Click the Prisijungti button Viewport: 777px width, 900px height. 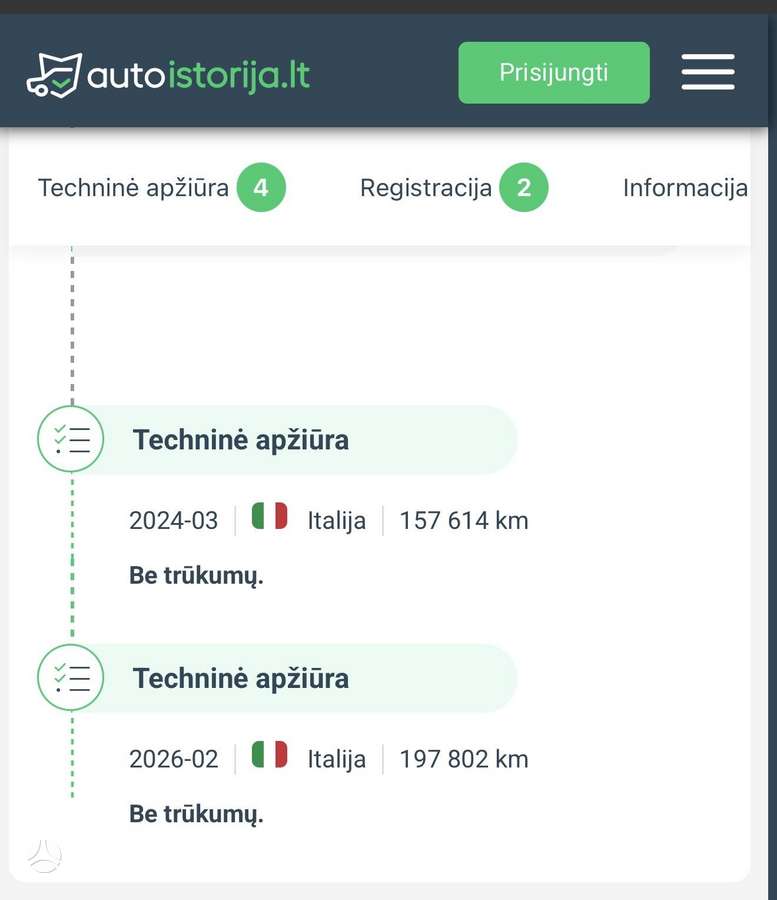(x=554, y=72)
